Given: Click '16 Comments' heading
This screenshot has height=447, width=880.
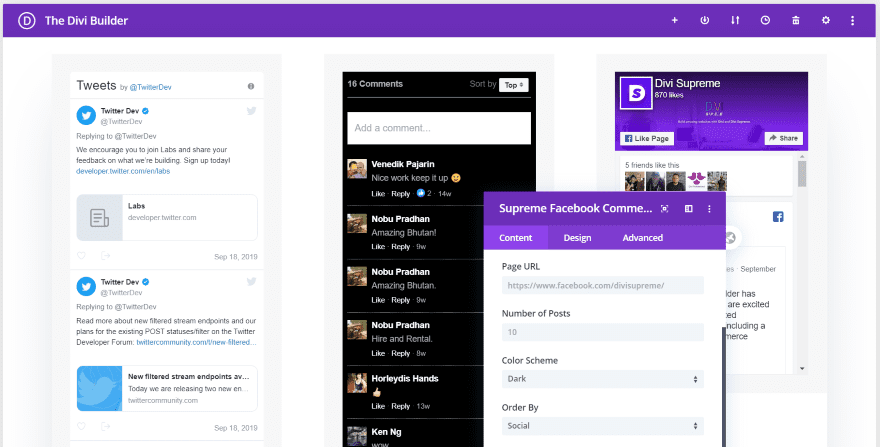Looking at the screenshot, I should pyautogui.click(x=375, y=84).
